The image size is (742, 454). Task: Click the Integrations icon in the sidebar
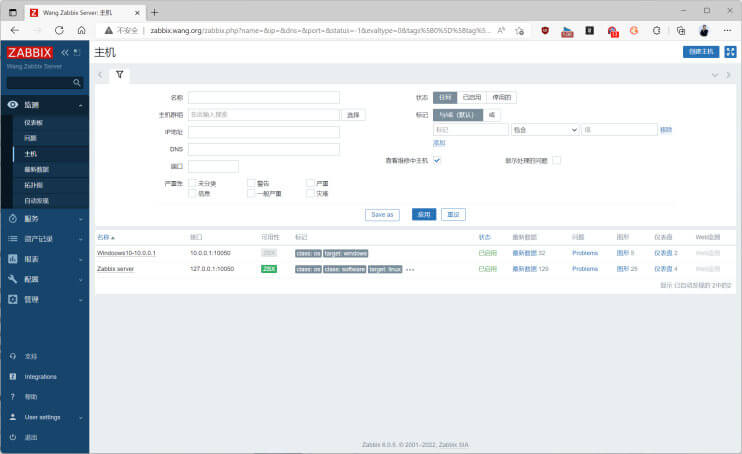[x=13, y=377]
